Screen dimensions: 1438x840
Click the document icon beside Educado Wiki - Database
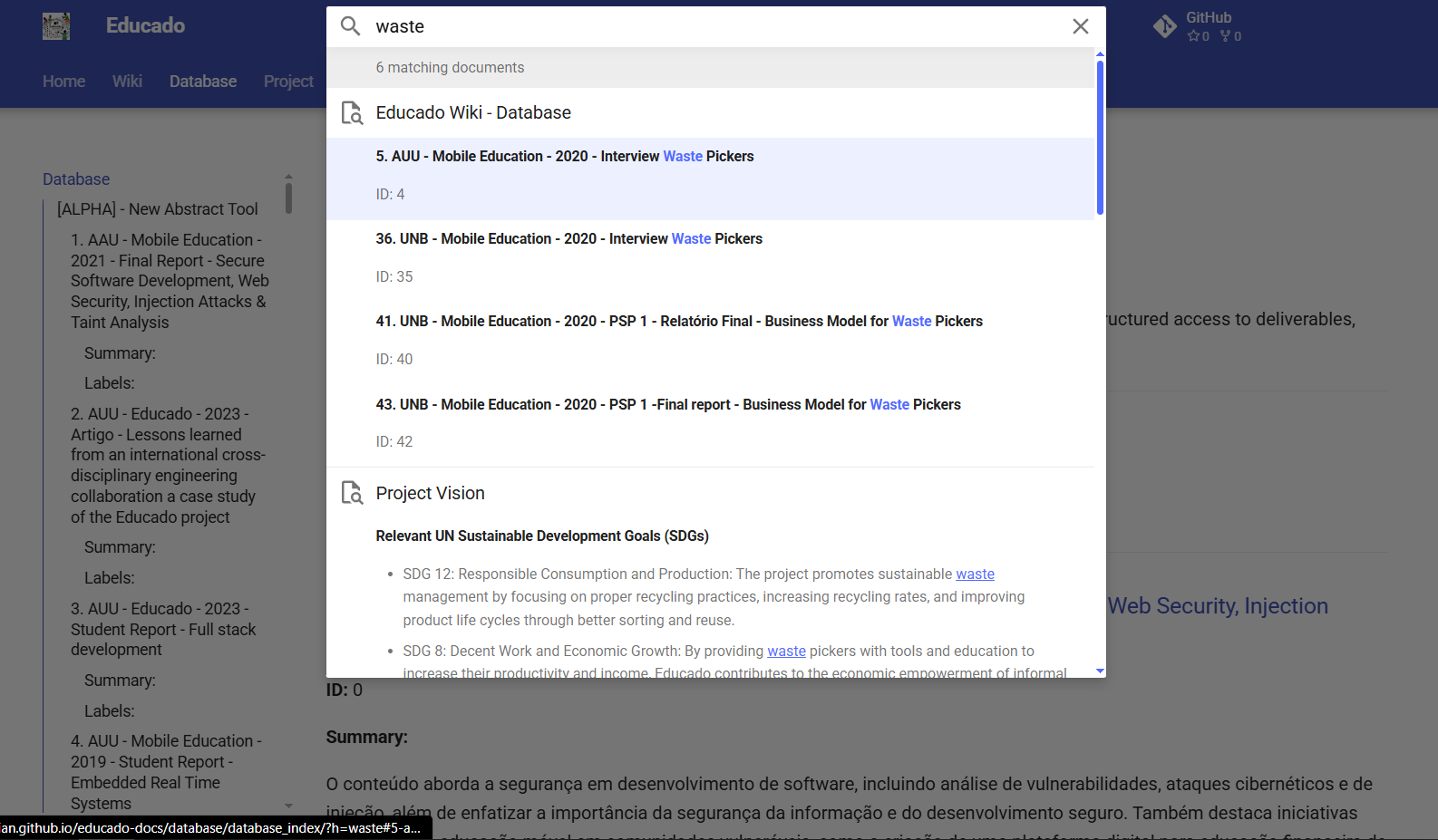pos(352,113)
